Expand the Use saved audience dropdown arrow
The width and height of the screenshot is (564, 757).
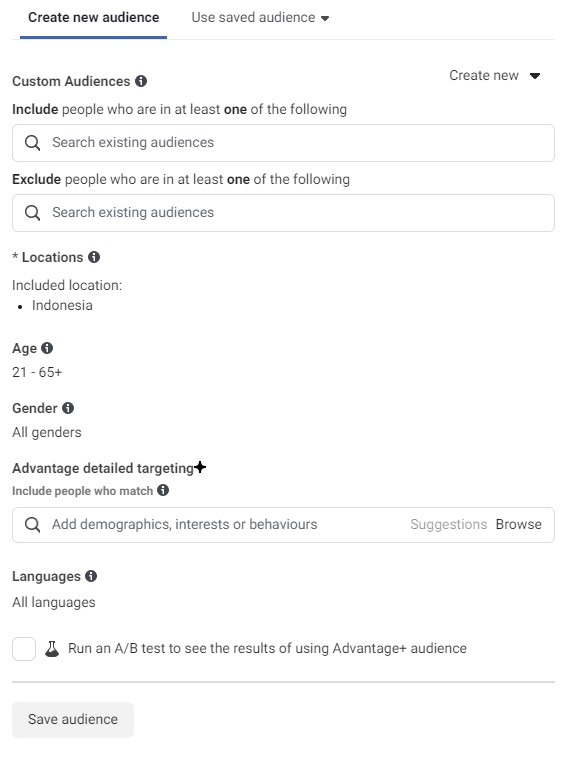coord(325,18)
